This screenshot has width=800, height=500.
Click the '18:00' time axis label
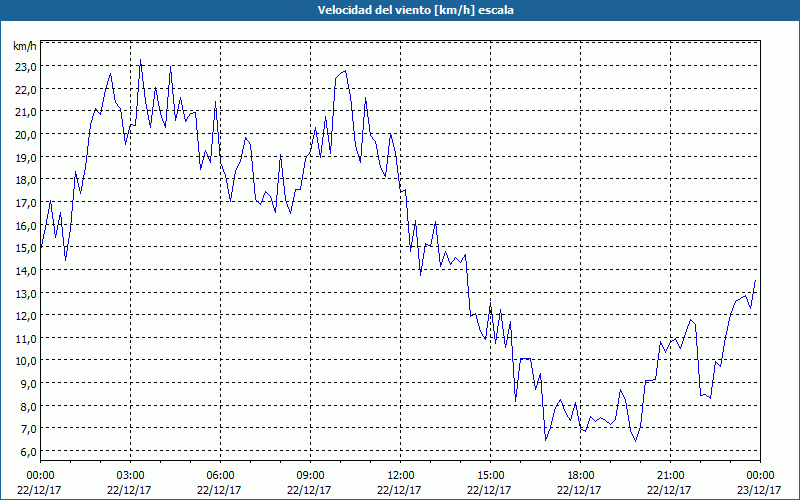(581, 476)
